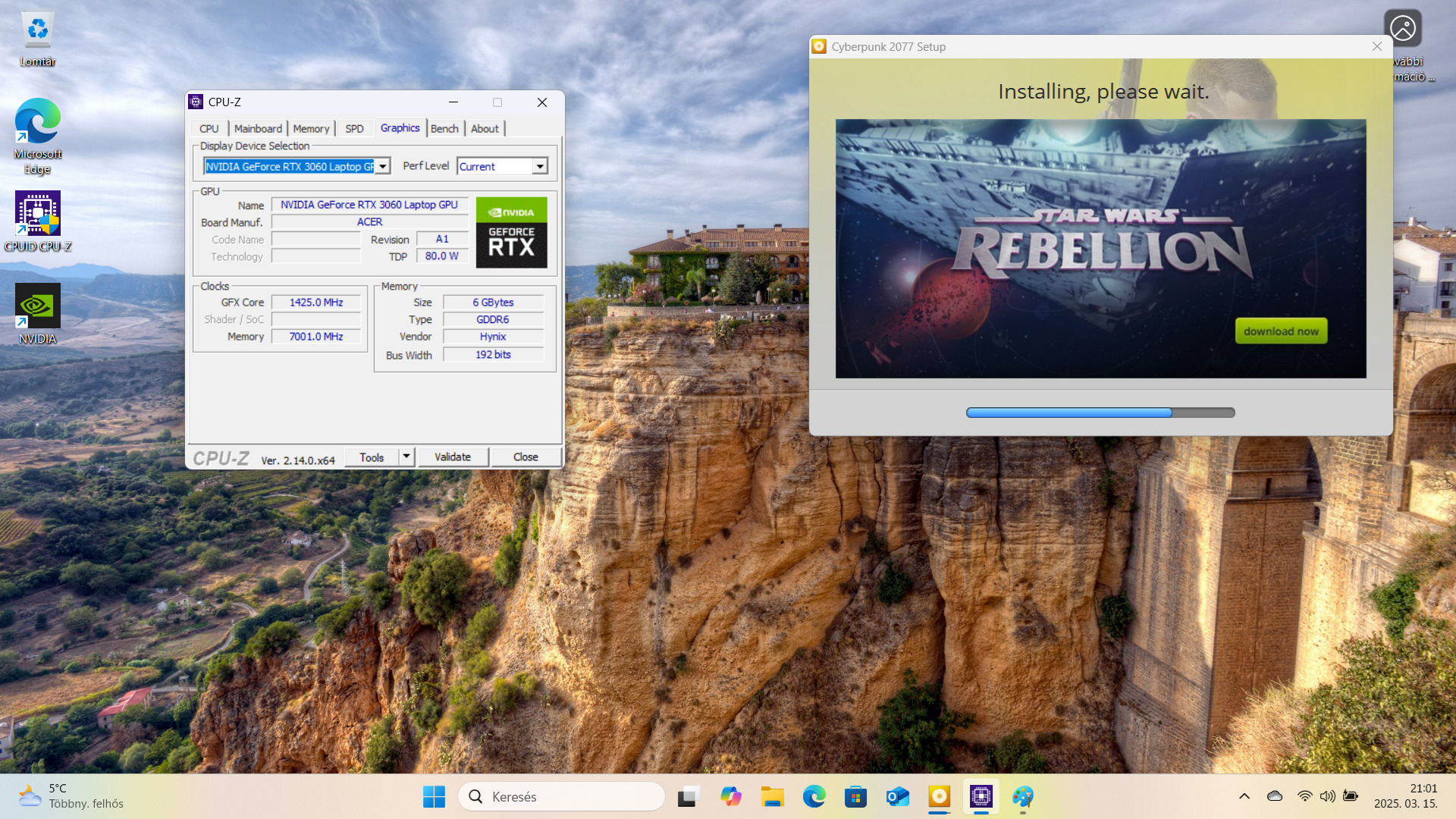Click the CPU-Z title bar app icon
The image size is (1456, 819).
196,102
